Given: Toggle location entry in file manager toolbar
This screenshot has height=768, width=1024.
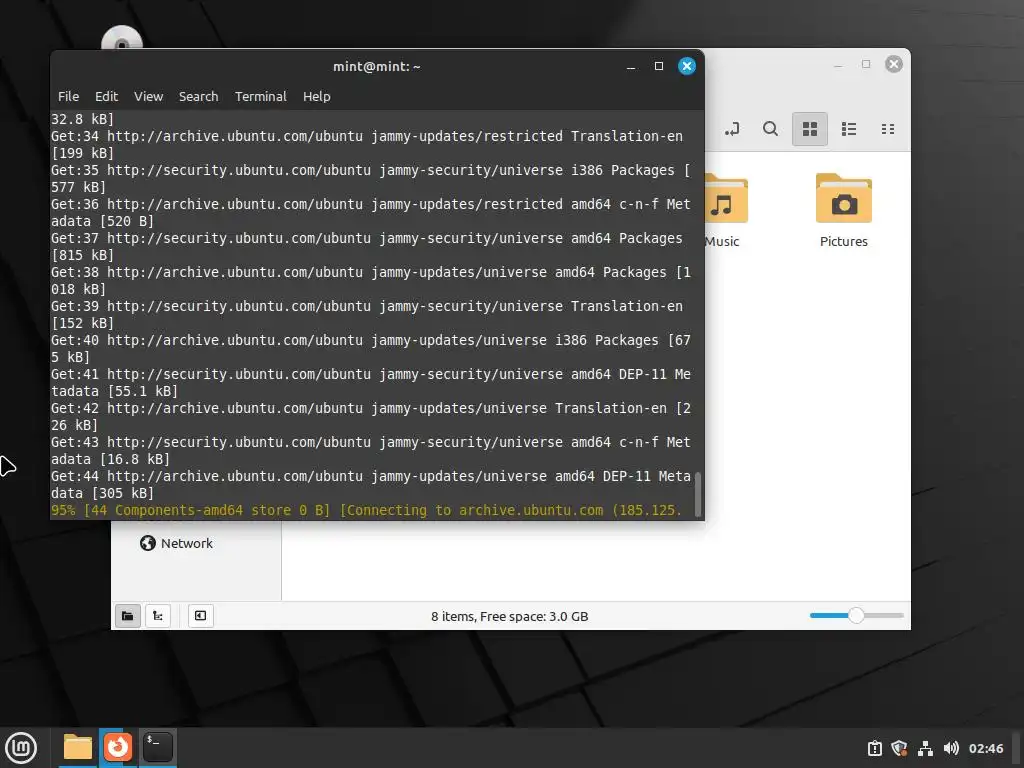Looking at the screenshot, I should coord(732,129).
